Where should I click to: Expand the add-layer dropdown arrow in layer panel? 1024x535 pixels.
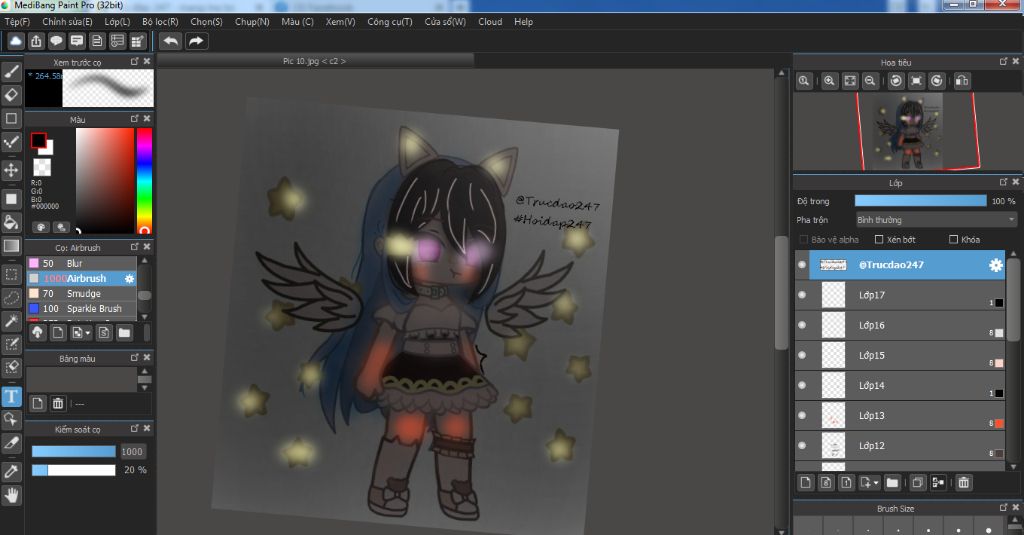[x=876, y=483]
